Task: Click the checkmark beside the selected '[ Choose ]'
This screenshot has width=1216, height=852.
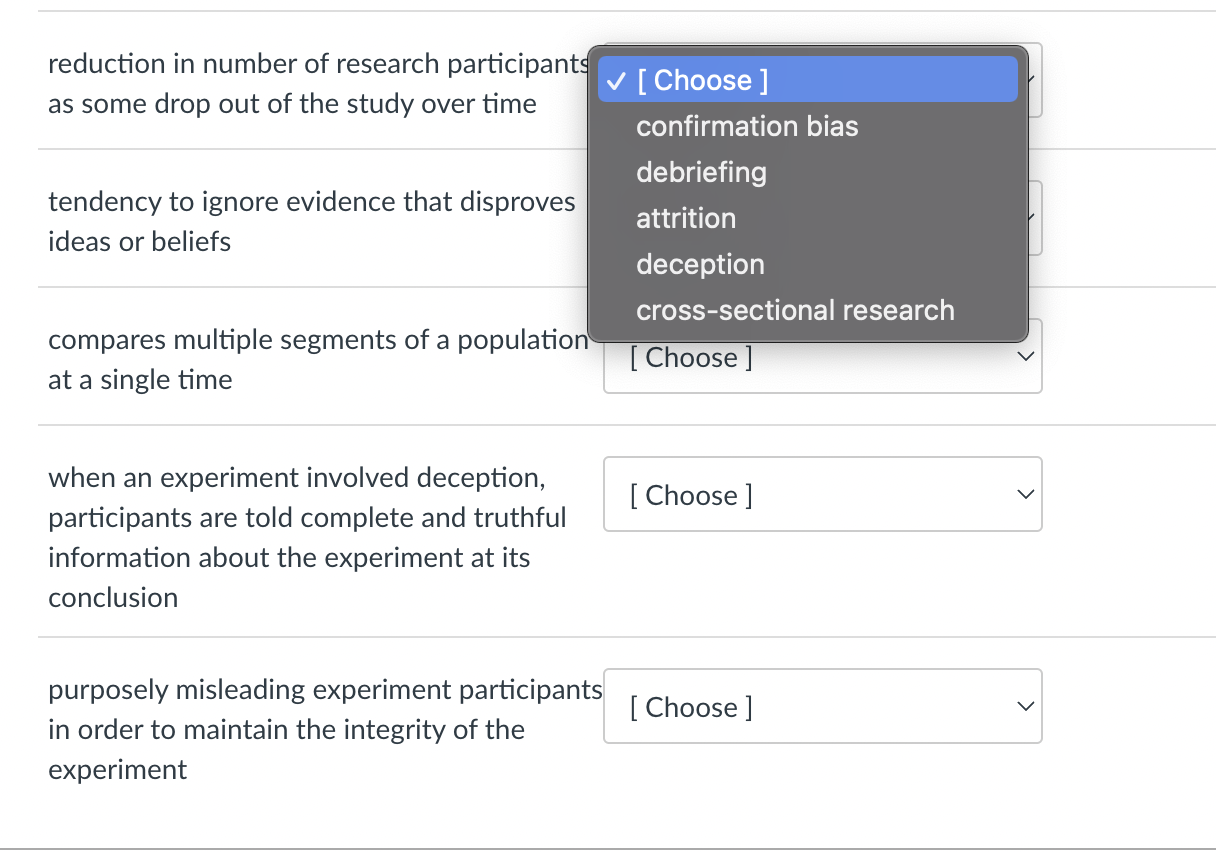Action: point(617,80)
